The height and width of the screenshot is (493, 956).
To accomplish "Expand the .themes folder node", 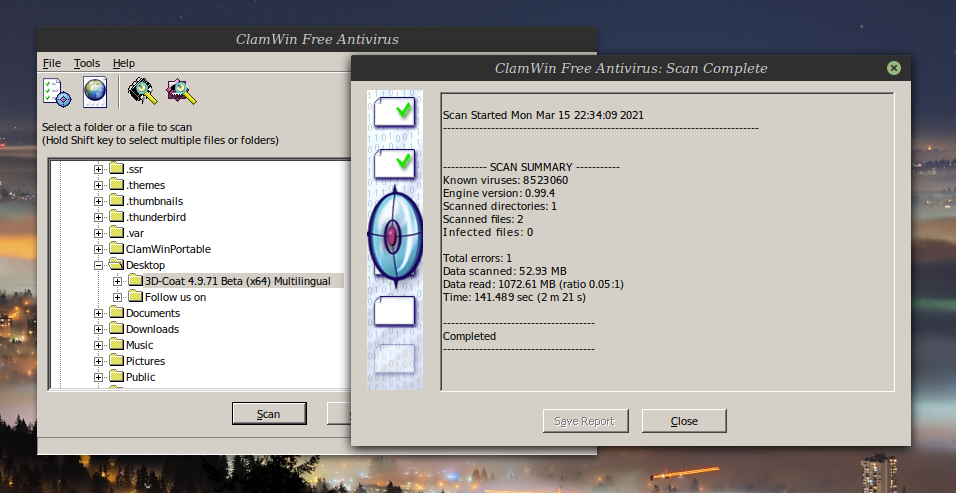I will tap(98, 185).
